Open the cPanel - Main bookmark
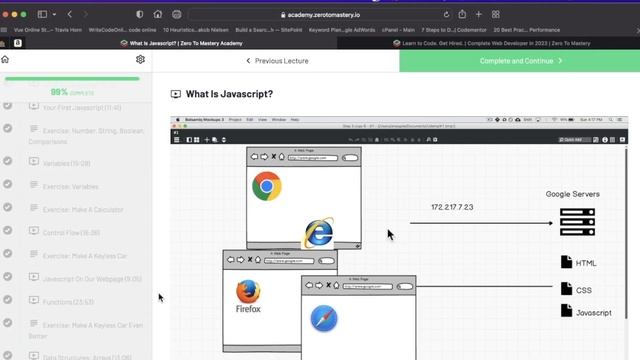The image size is (640, 360). click(398, 30)
